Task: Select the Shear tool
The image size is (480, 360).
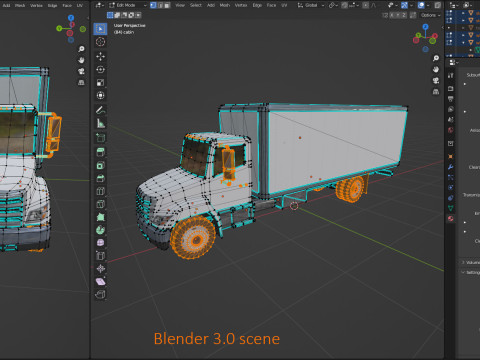Action: [x=100, y=282]
